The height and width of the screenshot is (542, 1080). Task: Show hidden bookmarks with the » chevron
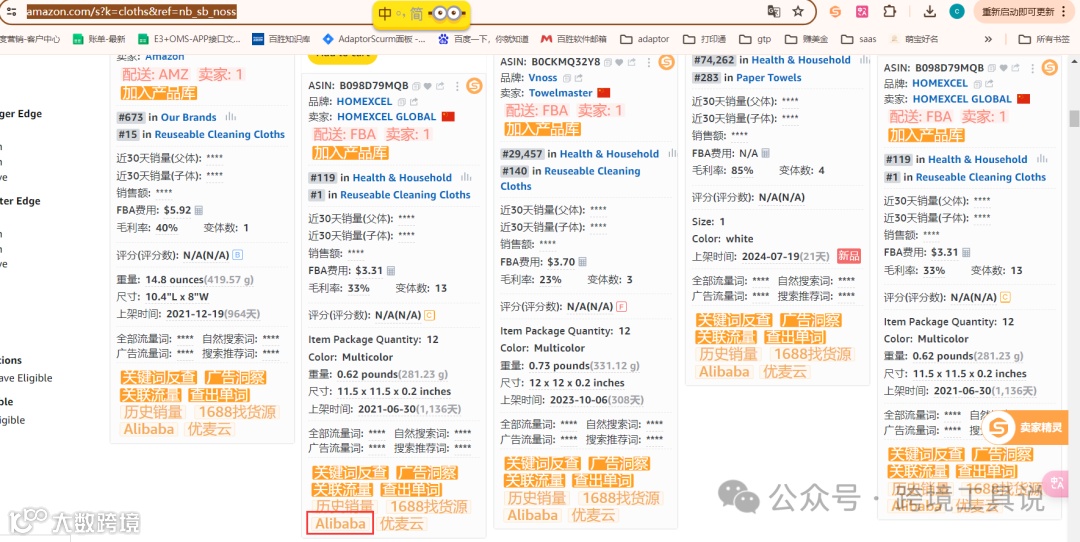coord(988,39)
